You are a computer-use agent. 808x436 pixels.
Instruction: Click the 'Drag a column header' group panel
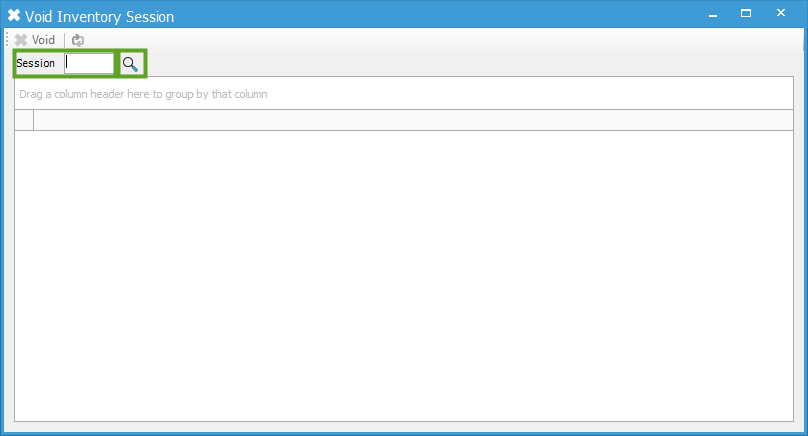tap(403, 94)
